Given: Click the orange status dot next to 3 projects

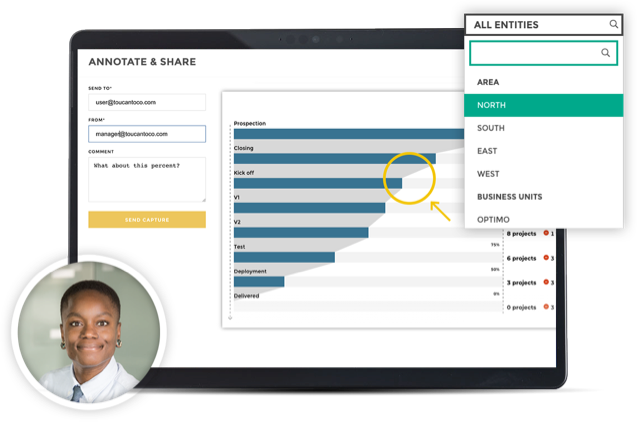Looking at the screenshot, I should point(546,282).
